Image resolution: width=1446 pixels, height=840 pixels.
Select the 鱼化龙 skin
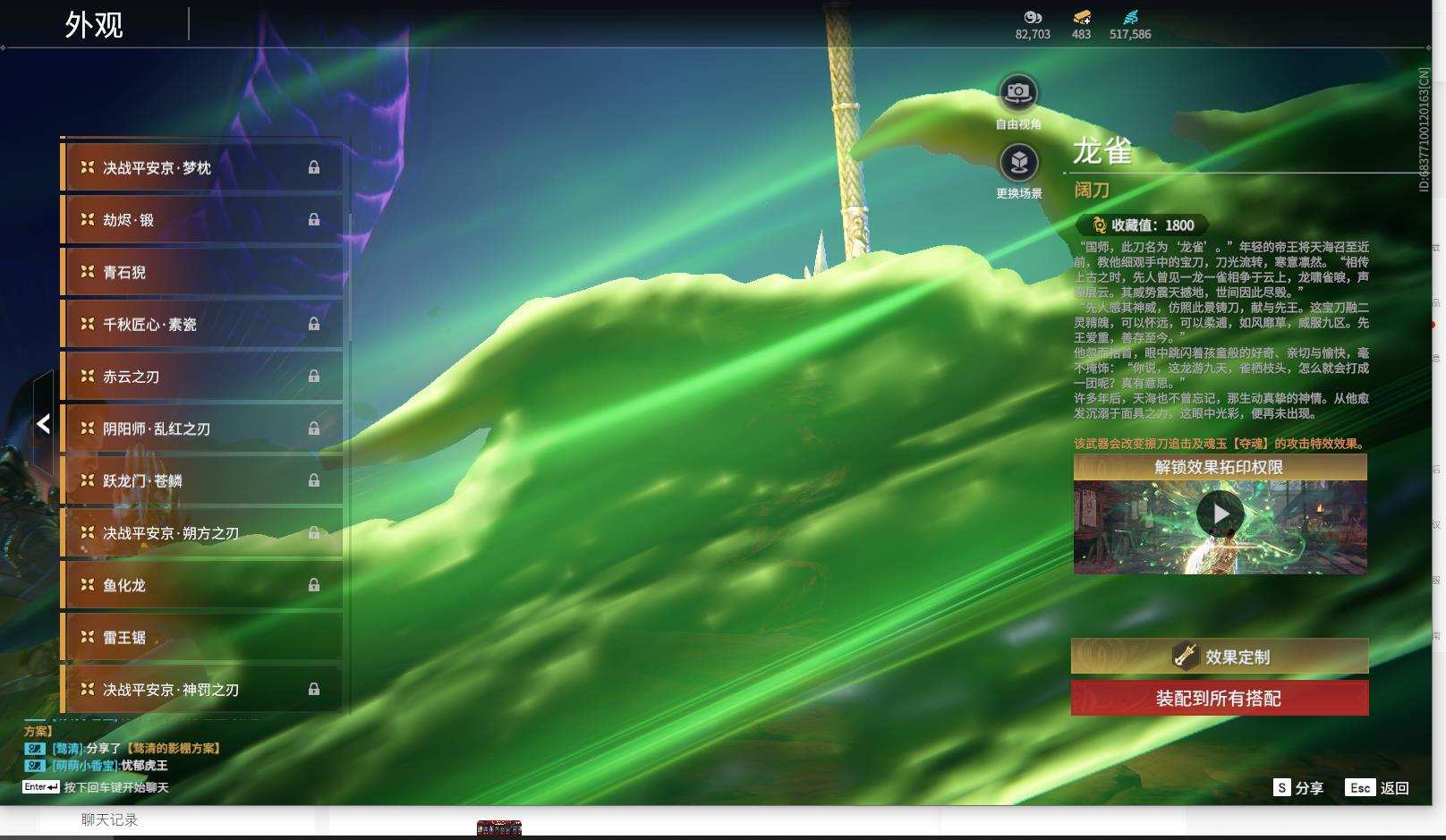tap(201, 585)
